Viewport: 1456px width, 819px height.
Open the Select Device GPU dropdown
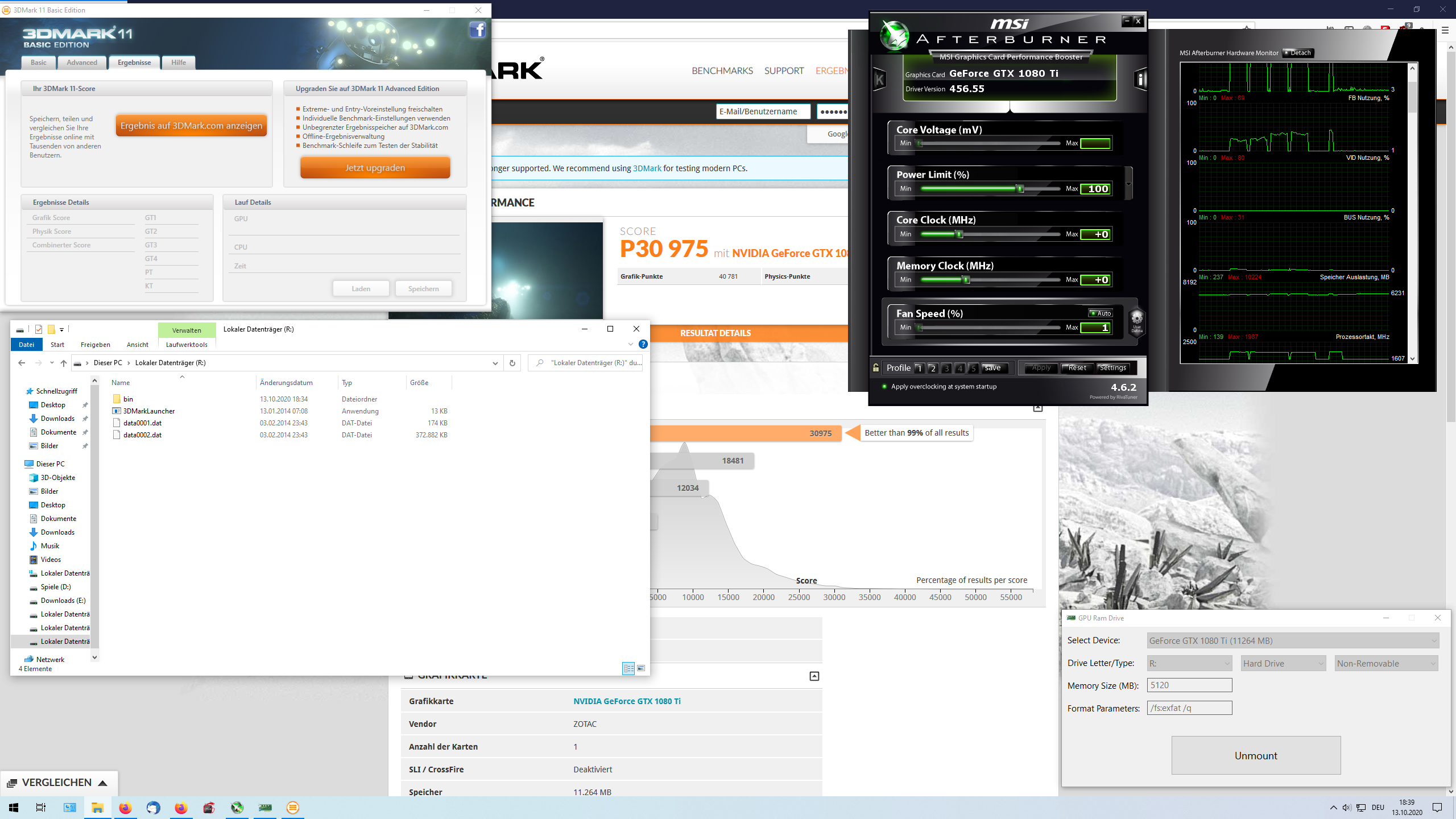click(1292, 641)
